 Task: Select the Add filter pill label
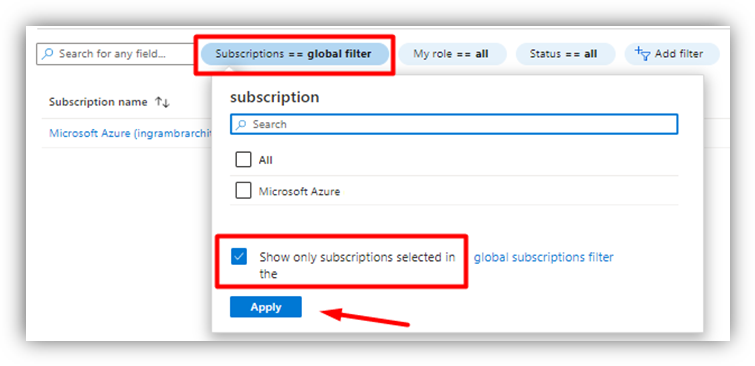coord(679,54)
